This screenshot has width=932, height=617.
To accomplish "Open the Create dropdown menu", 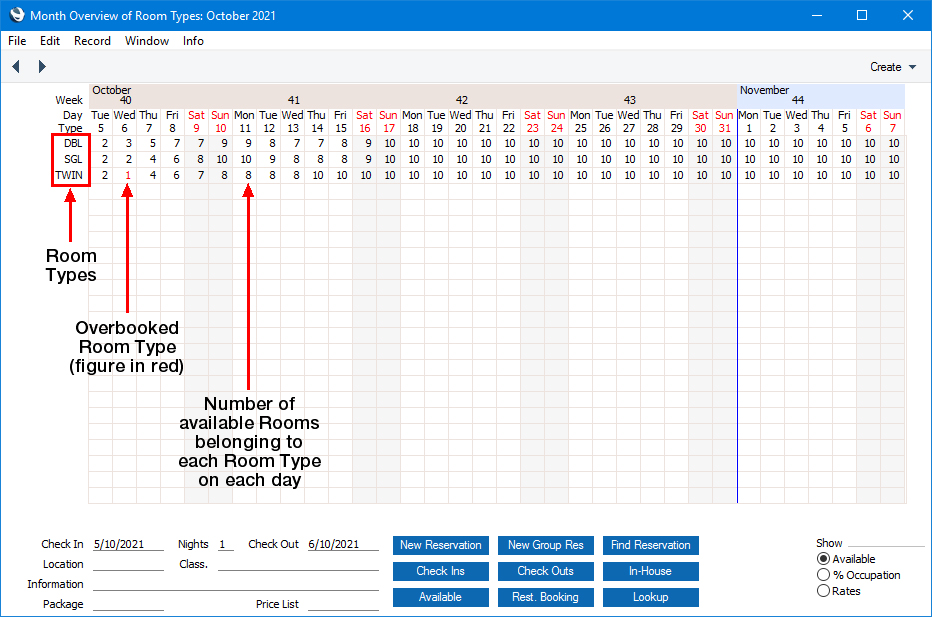I will click(893, 67).
